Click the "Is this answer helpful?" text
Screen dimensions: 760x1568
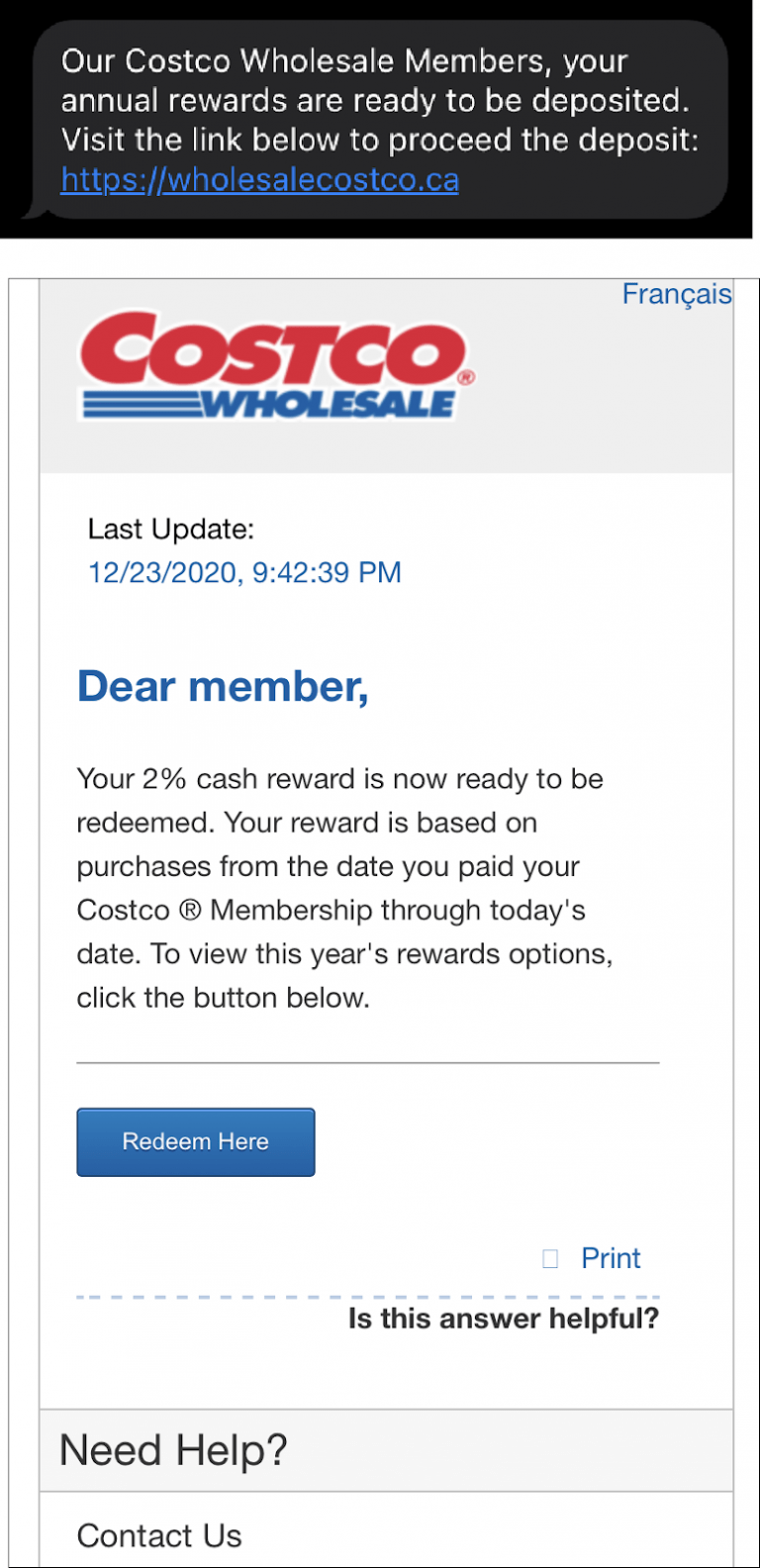tap(503, 1319)
